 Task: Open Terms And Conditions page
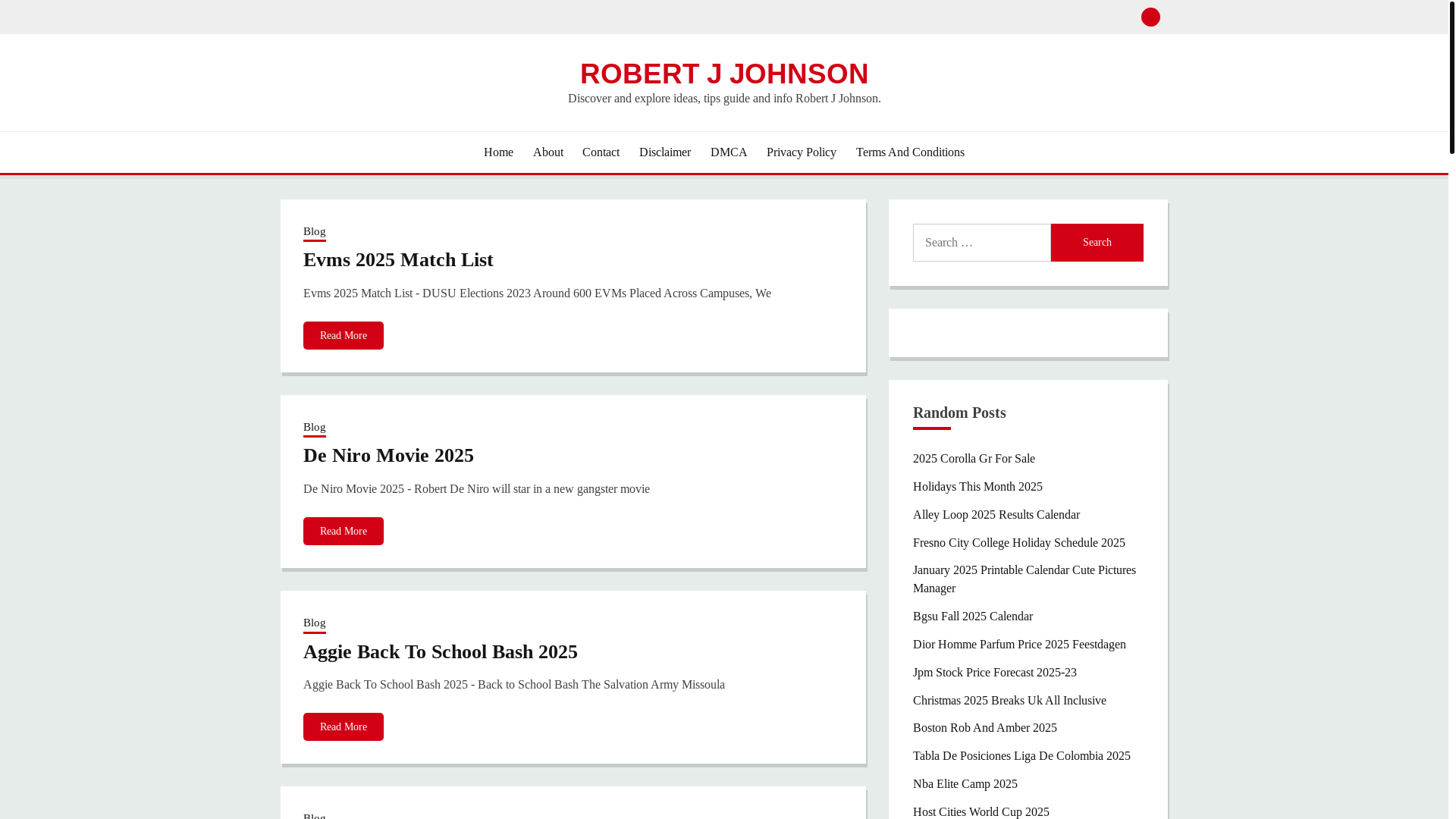click(x=910, y=152)
